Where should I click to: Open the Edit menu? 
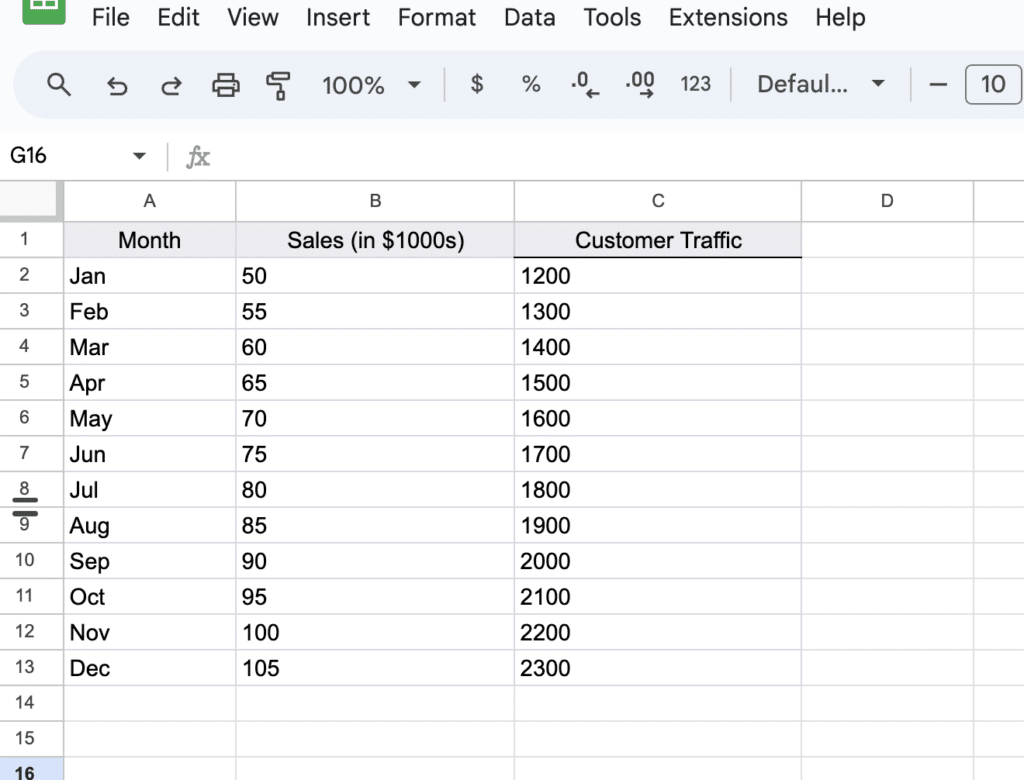click(178, 17)
